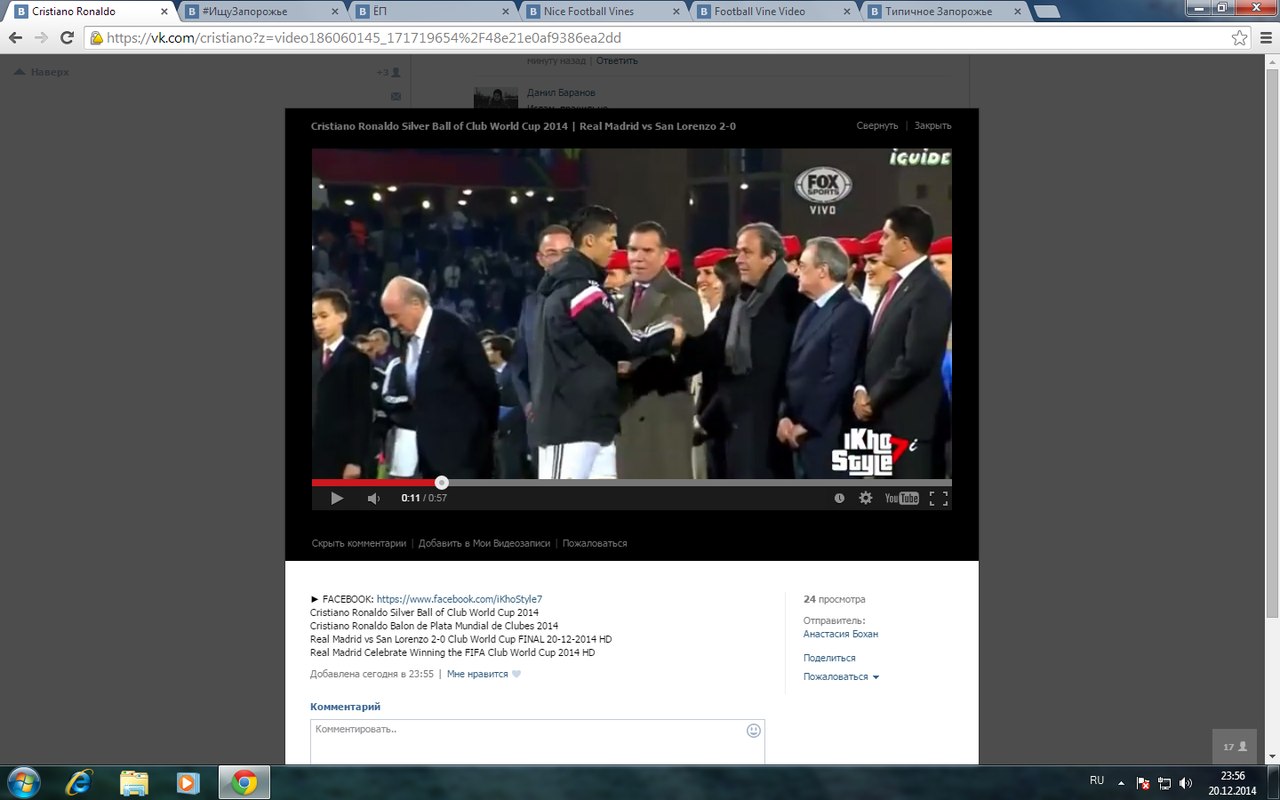This screenshot has height=800, width=1280.
Task: Click the Добавлена сегодня в 23:55 timestamp
Action: coord(372,674)
